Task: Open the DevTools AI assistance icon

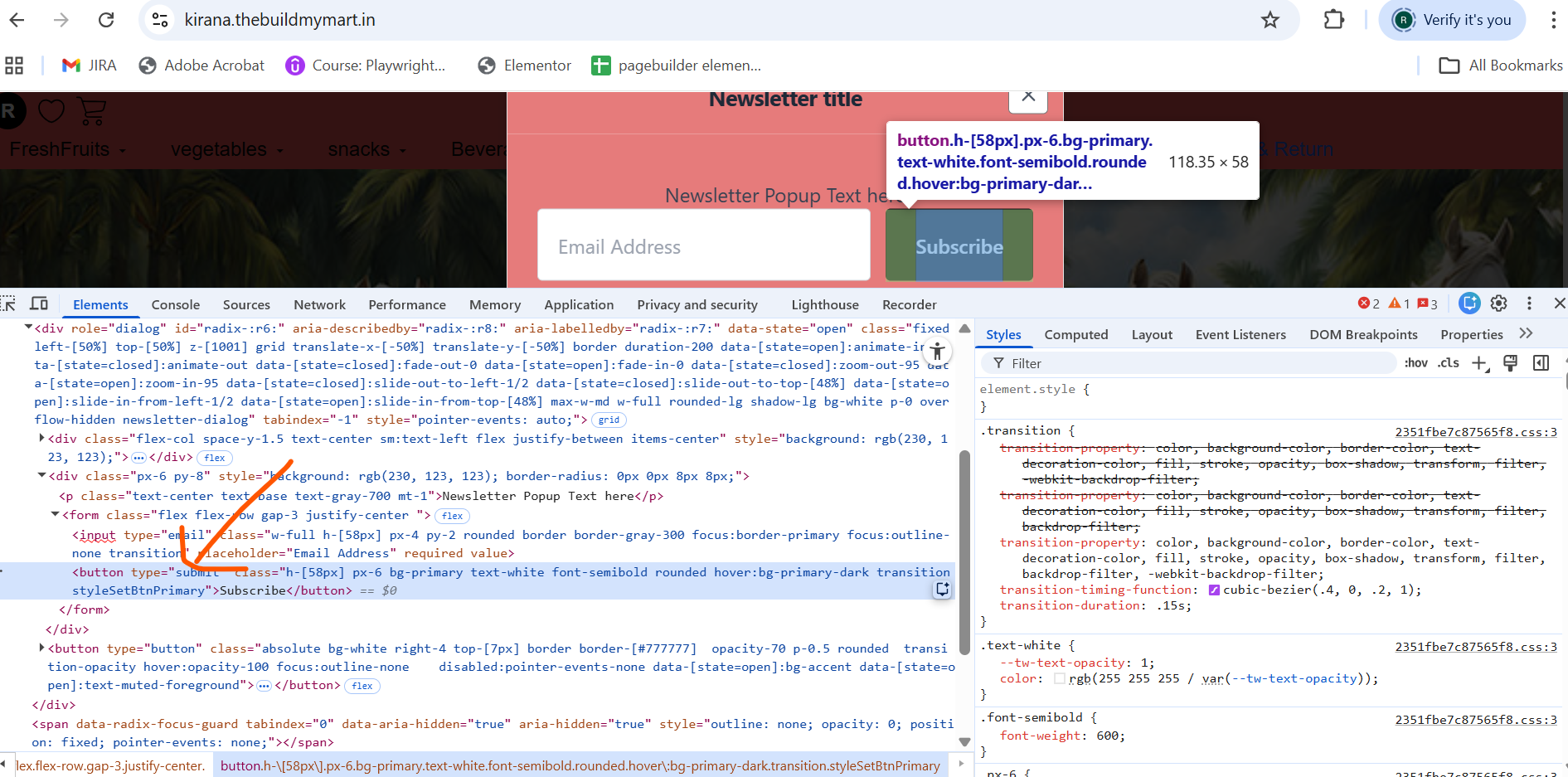Action: pyautogui.click(x=1469, y=304)
